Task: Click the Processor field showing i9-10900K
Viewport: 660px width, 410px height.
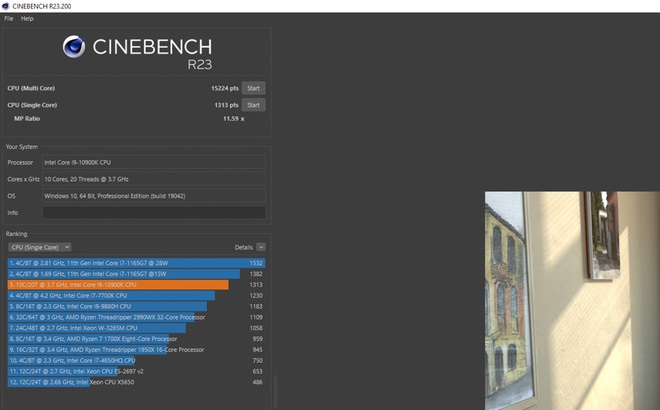Action: (154, 162)
